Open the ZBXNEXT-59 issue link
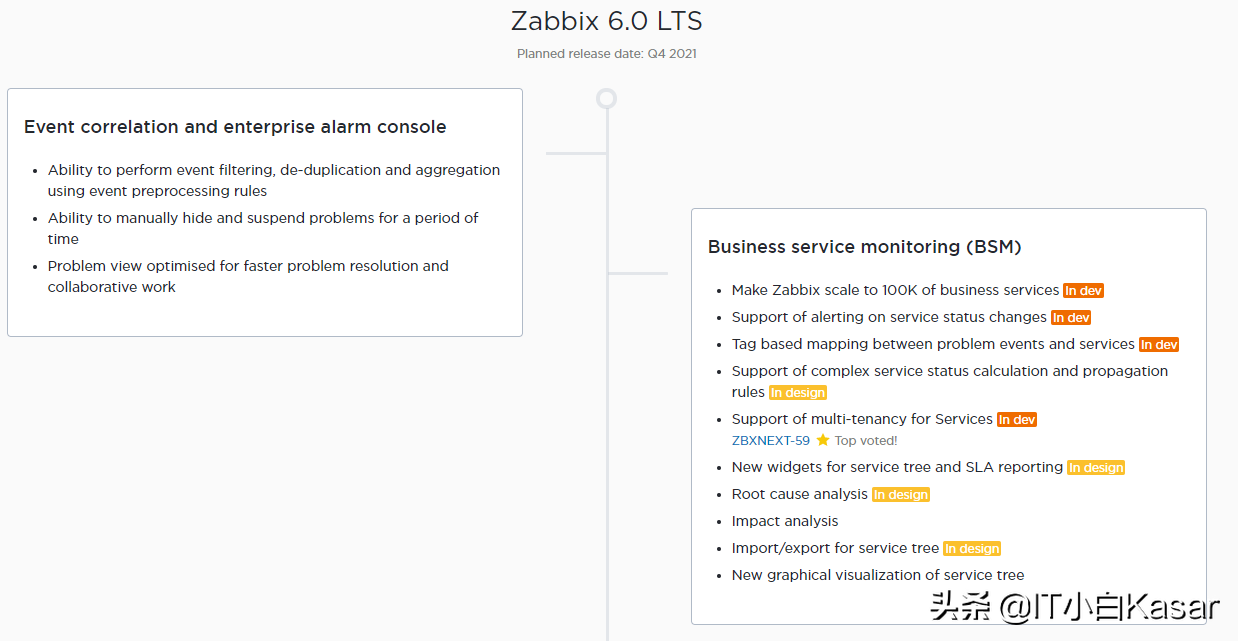 770,440
